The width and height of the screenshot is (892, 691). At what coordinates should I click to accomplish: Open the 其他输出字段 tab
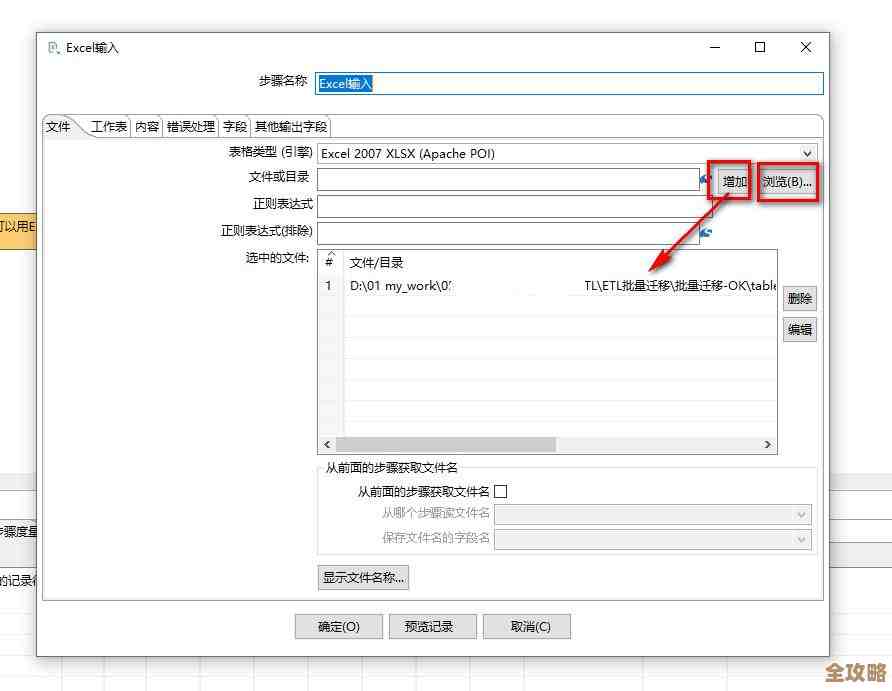click(289, 126)
